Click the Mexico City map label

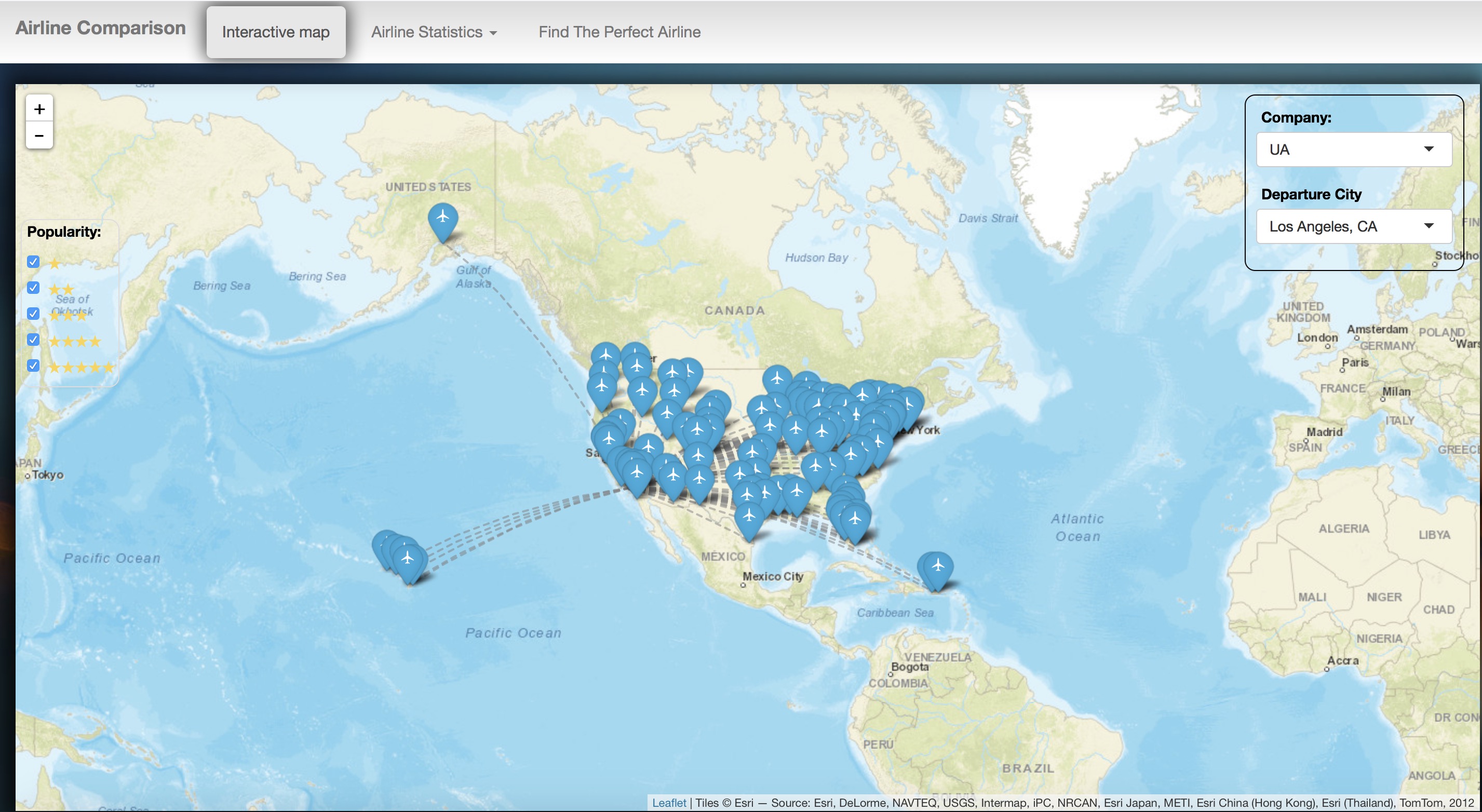pyautogui.click(x=772, y=576)
